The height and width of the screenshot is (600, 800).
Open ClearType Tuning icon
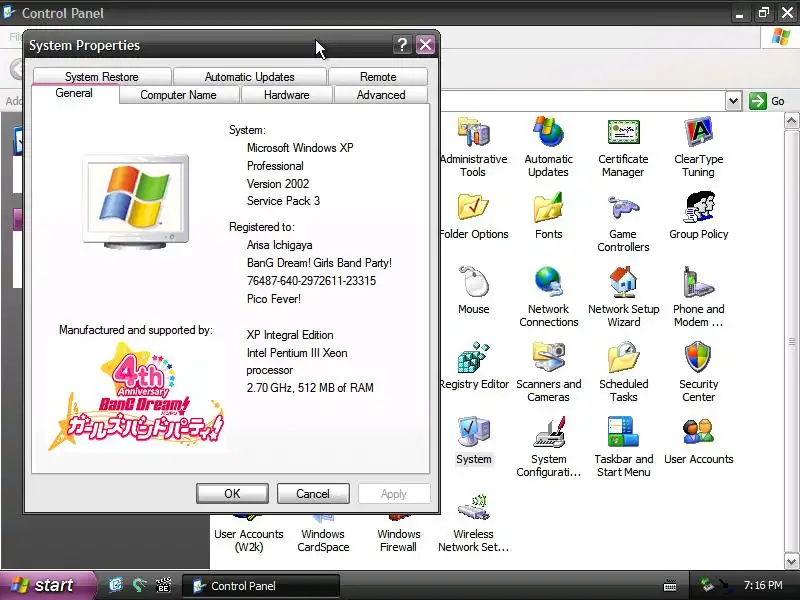[x=698, y=132]
